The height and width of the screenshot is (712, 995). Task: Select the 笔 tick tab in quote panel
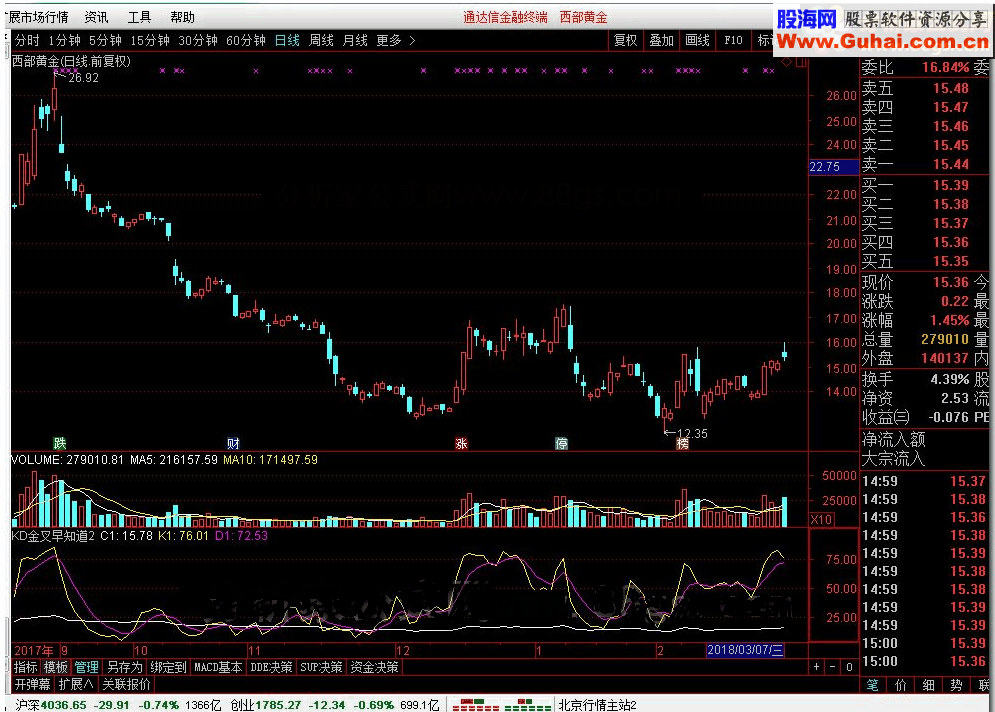[x=873, y=685]
